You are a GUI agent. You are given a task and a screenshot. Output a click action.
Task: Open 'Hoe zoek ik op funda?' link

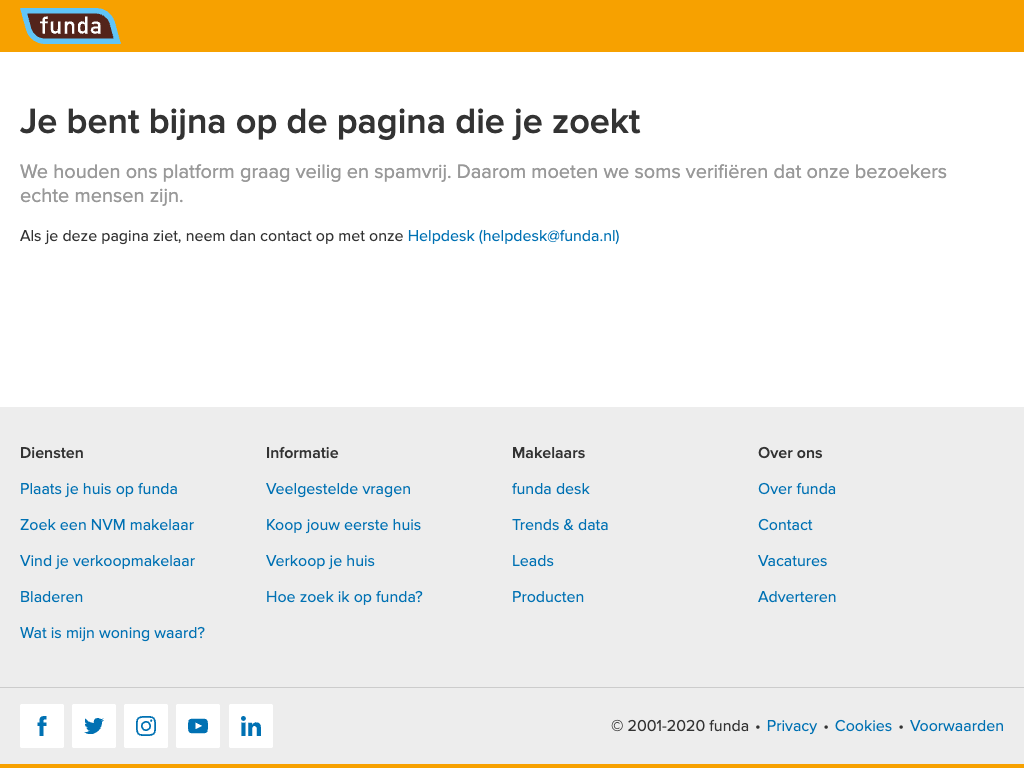tap(344, 597)
